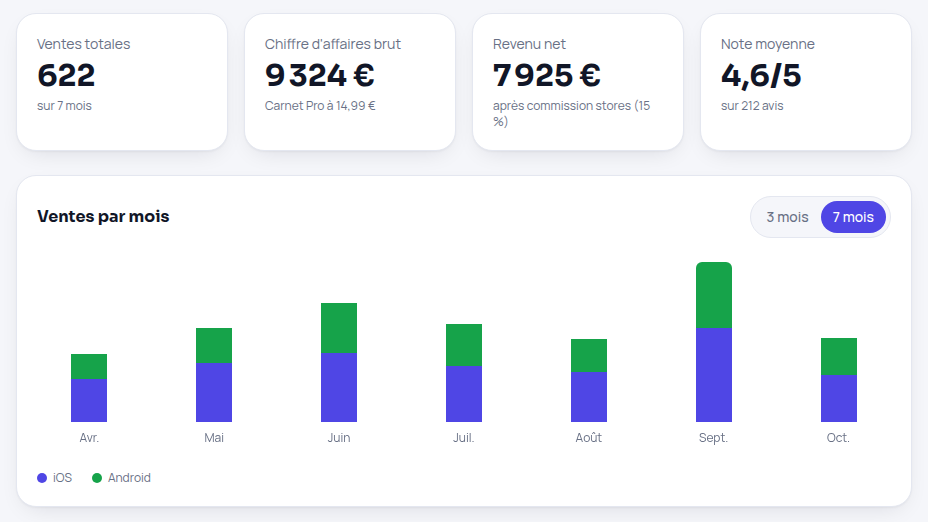Screen dimensions: 928x522
Task: Click the Sept. Android bar segment
Action: [714, 295]
